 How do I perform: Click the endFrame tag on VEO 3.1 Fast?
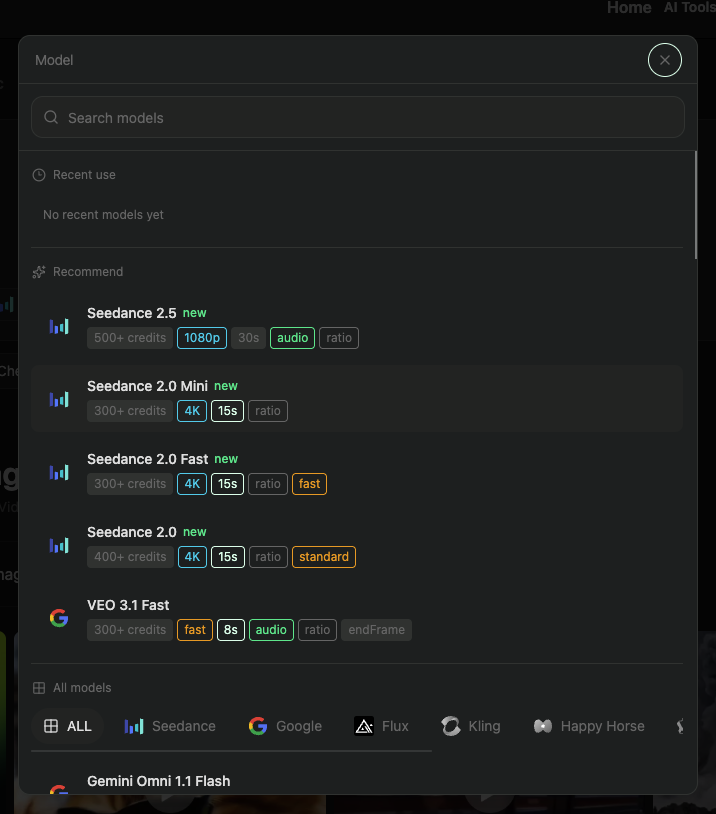pyautogui.click(x=376, y=630)
